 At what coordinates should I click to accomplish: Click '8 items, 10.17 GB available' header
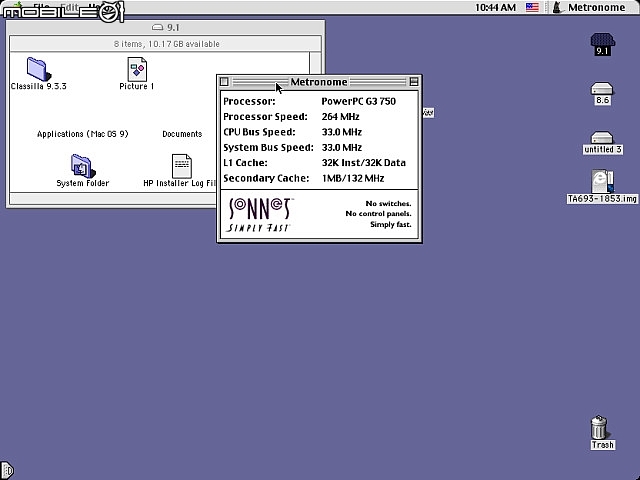pos(167,44)
